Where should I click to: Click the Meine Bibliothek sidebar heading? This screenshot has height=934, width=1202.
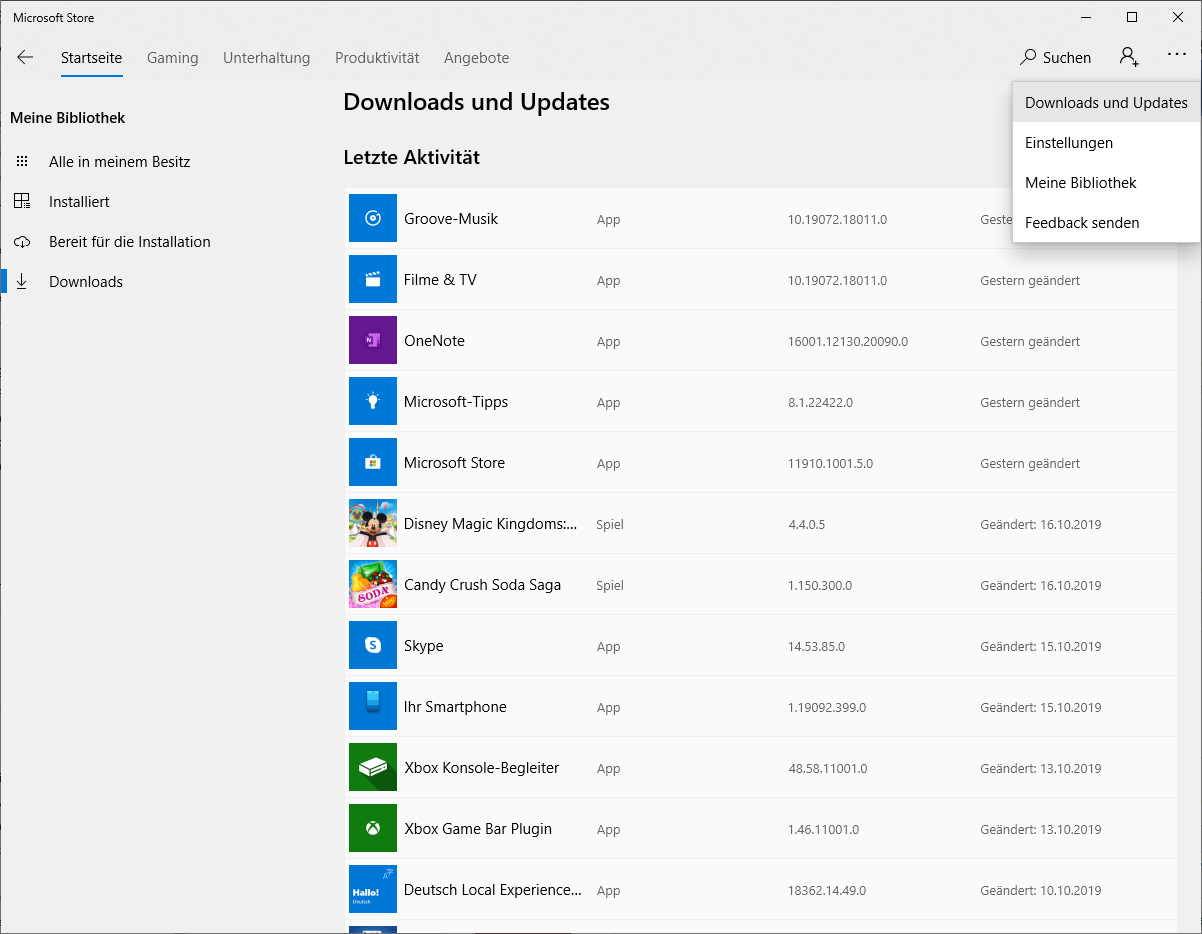point(68,117)
